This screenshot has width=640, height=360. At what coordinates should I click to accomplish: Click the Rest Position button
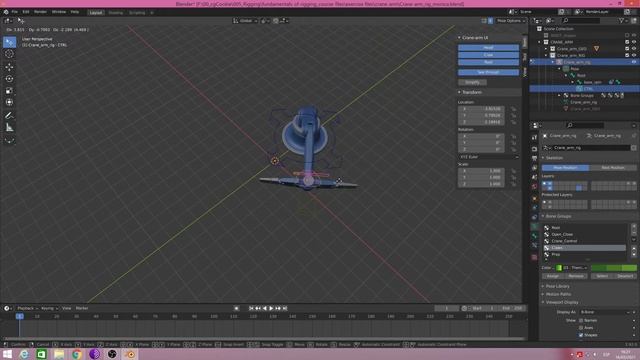[613, 168]
